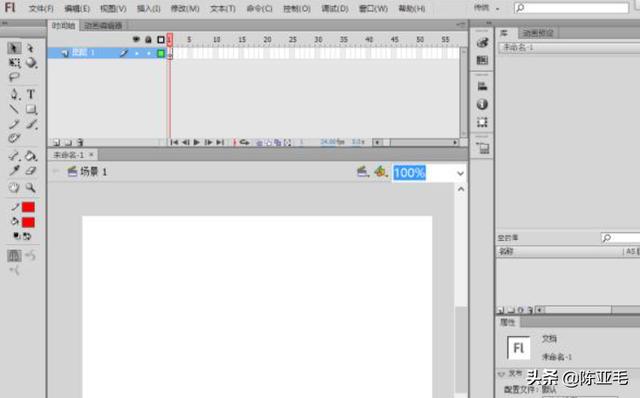Image resolution: width=640 pixels, height=398 pixels.
Task: Select the Lasso tool
Action: 14,77
